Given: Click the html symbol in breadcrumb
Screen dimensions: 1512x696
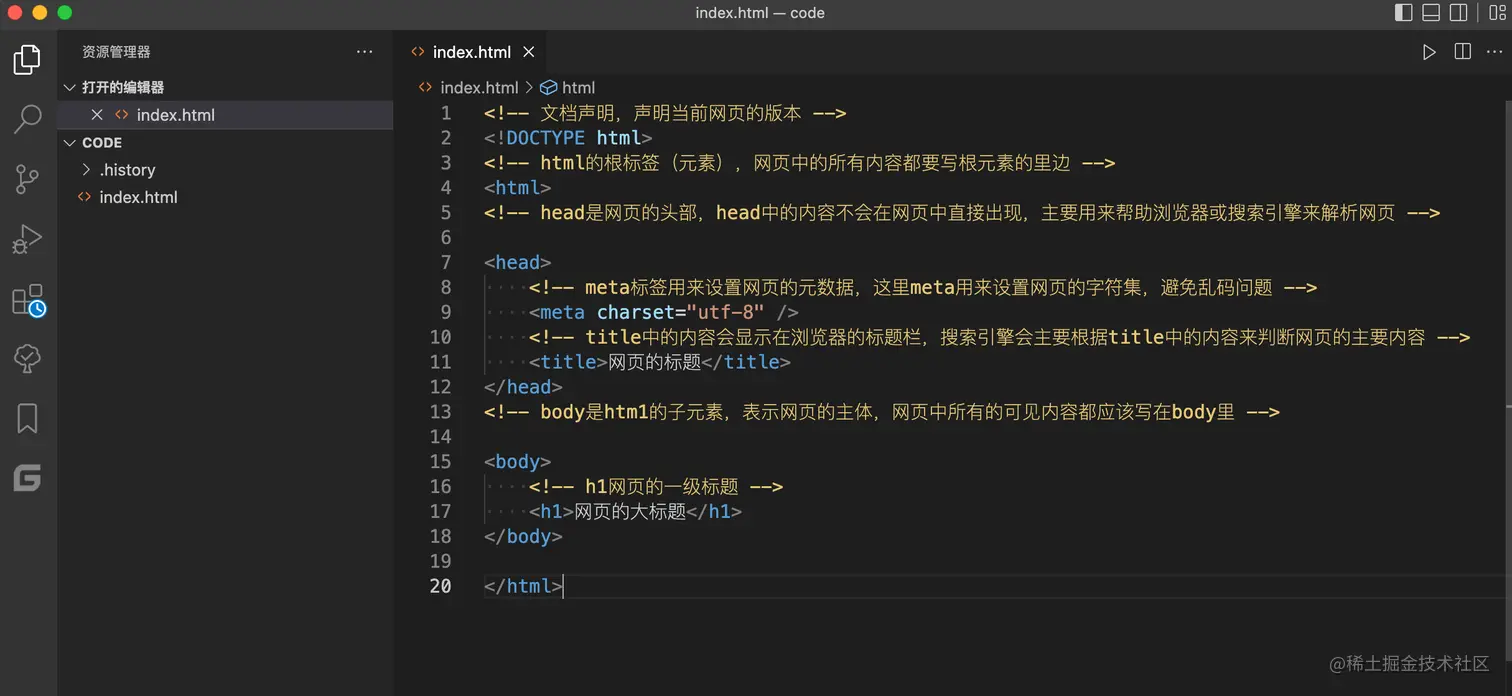Looking at the screenshot, I should tap(578, 87).
